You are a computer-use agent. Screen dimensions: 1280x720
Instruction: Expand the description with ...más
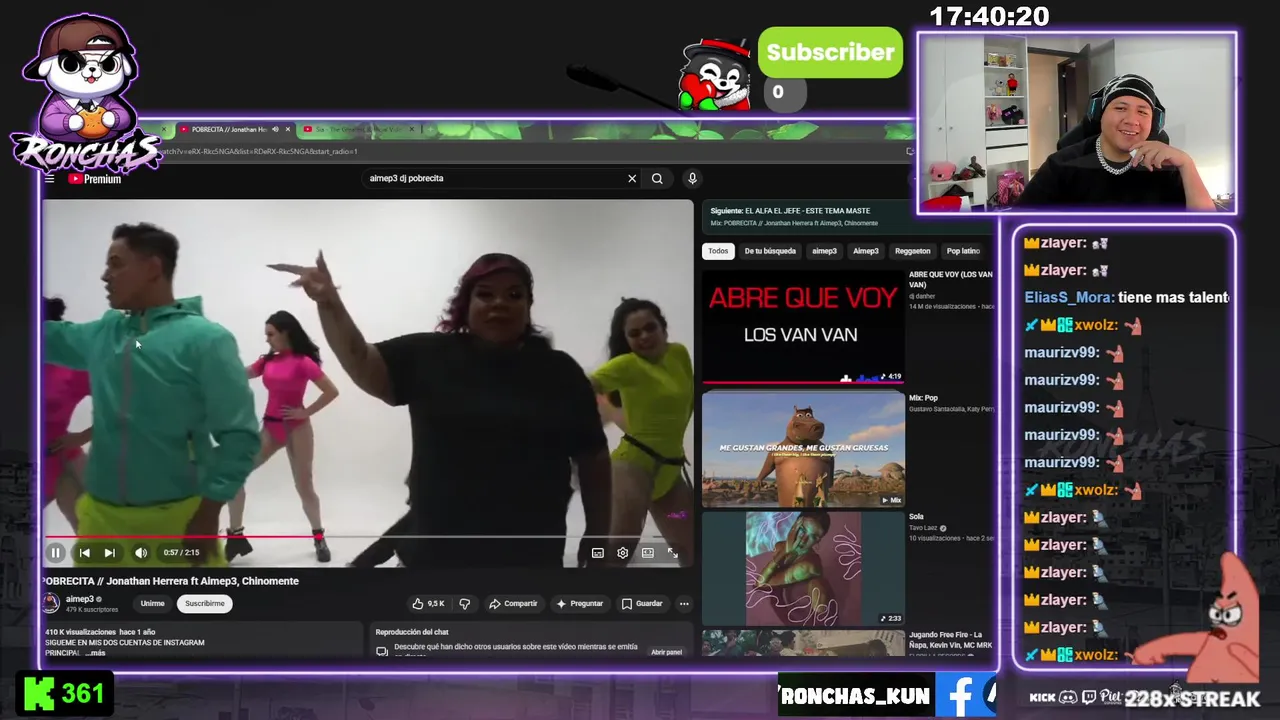pos(95,653)
